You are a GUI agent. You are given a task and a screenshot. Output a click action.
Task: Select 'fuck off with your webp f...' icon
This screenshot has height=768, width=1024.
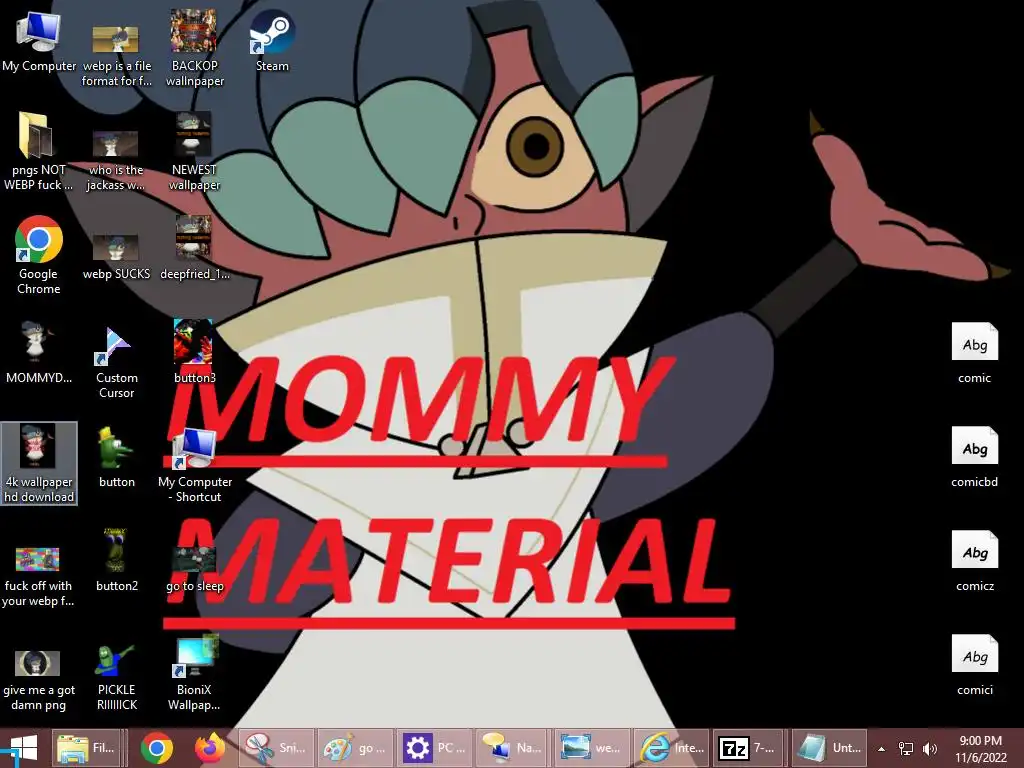coord(38,575)
